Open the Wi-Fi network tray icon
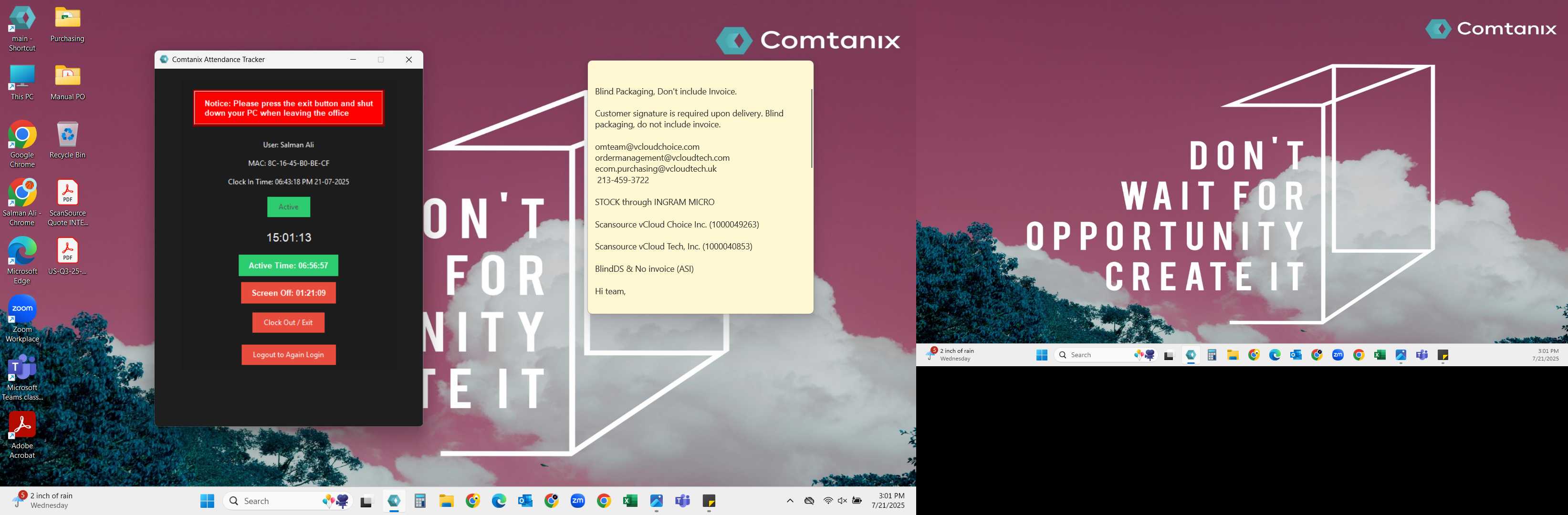This screenshot has width=1568, height=515. [828, 501]
